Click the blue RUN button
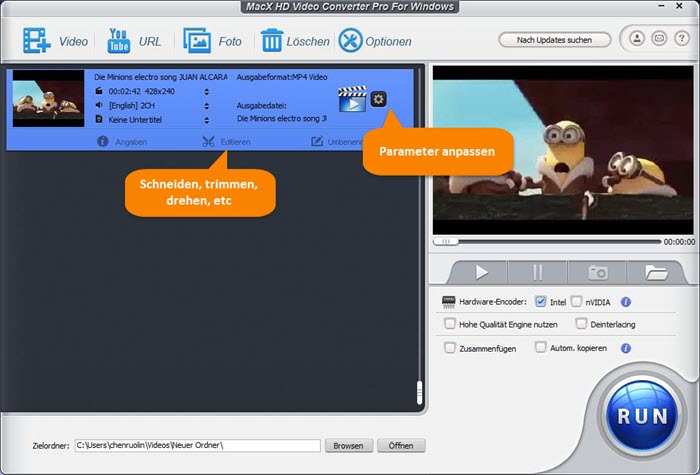 (x=642, y=416)
